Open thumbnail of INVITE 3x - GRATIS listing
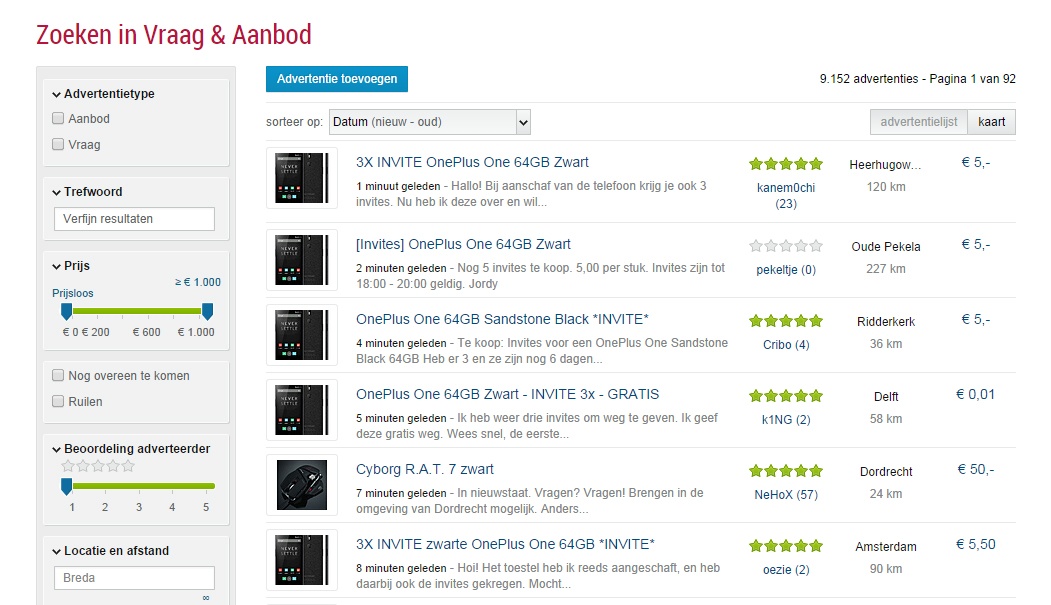Viewport: 1051px width, 605px height. [302, 410]
